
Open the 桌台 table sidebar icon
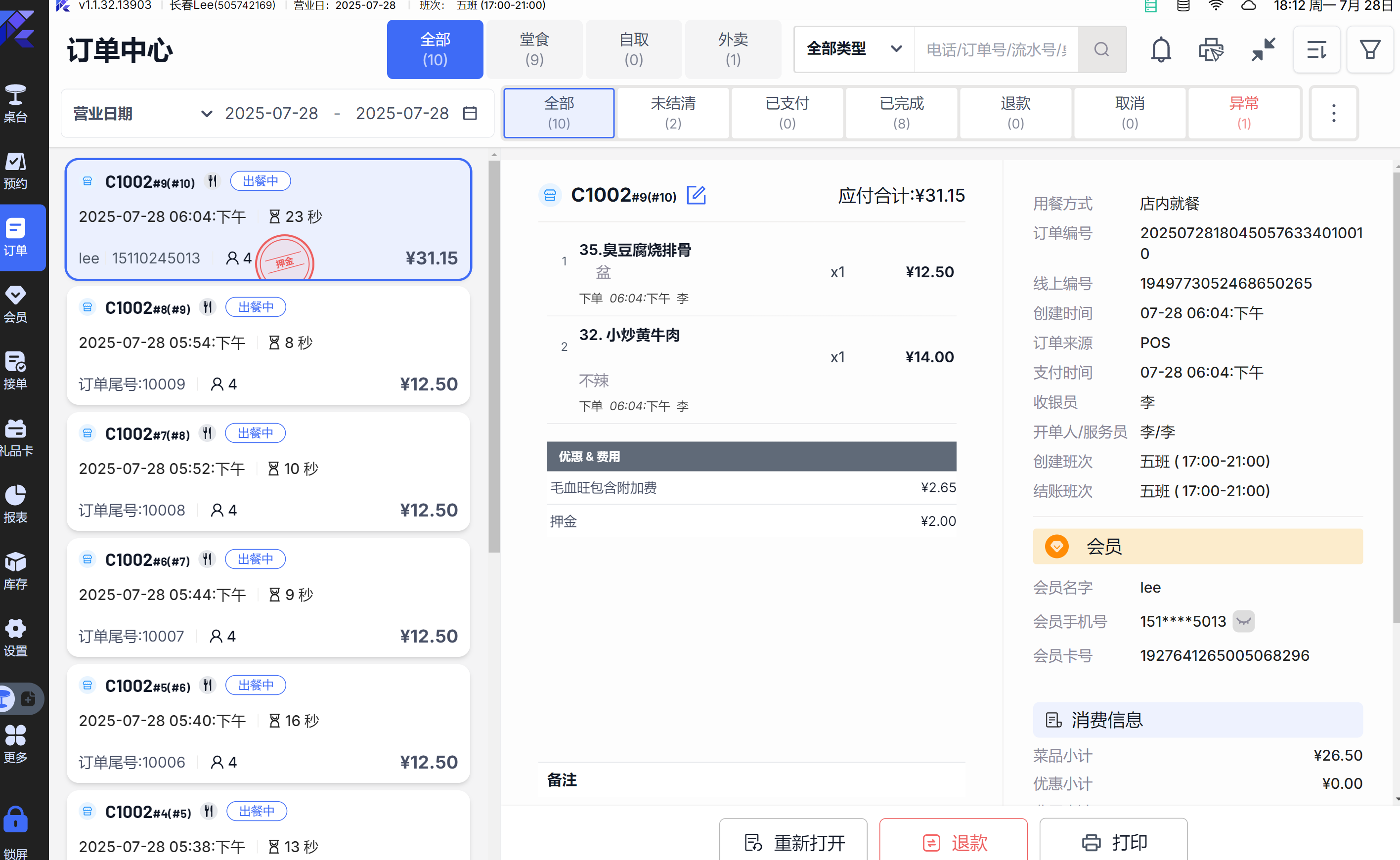point(15,103)
